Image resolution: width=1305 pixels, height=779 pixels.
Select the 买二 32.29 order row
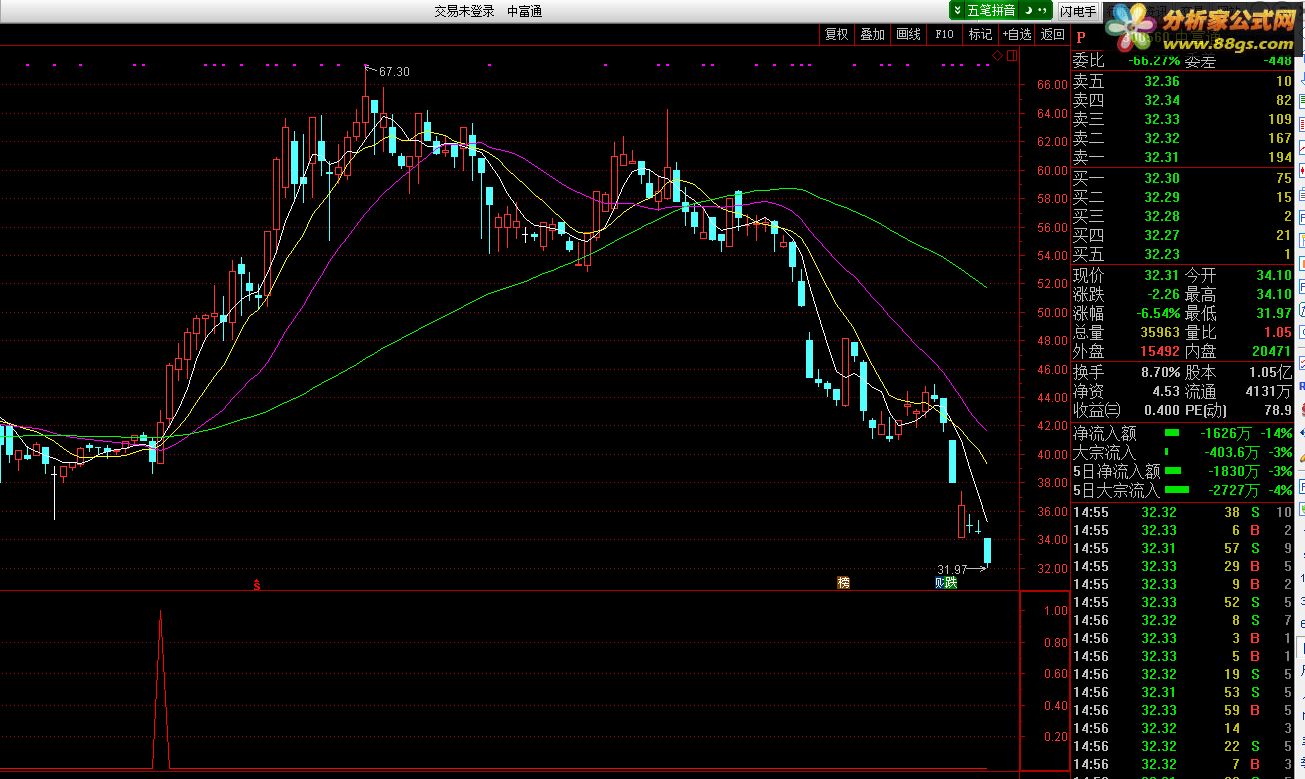pyautogui.click(x=1182, y=197)
